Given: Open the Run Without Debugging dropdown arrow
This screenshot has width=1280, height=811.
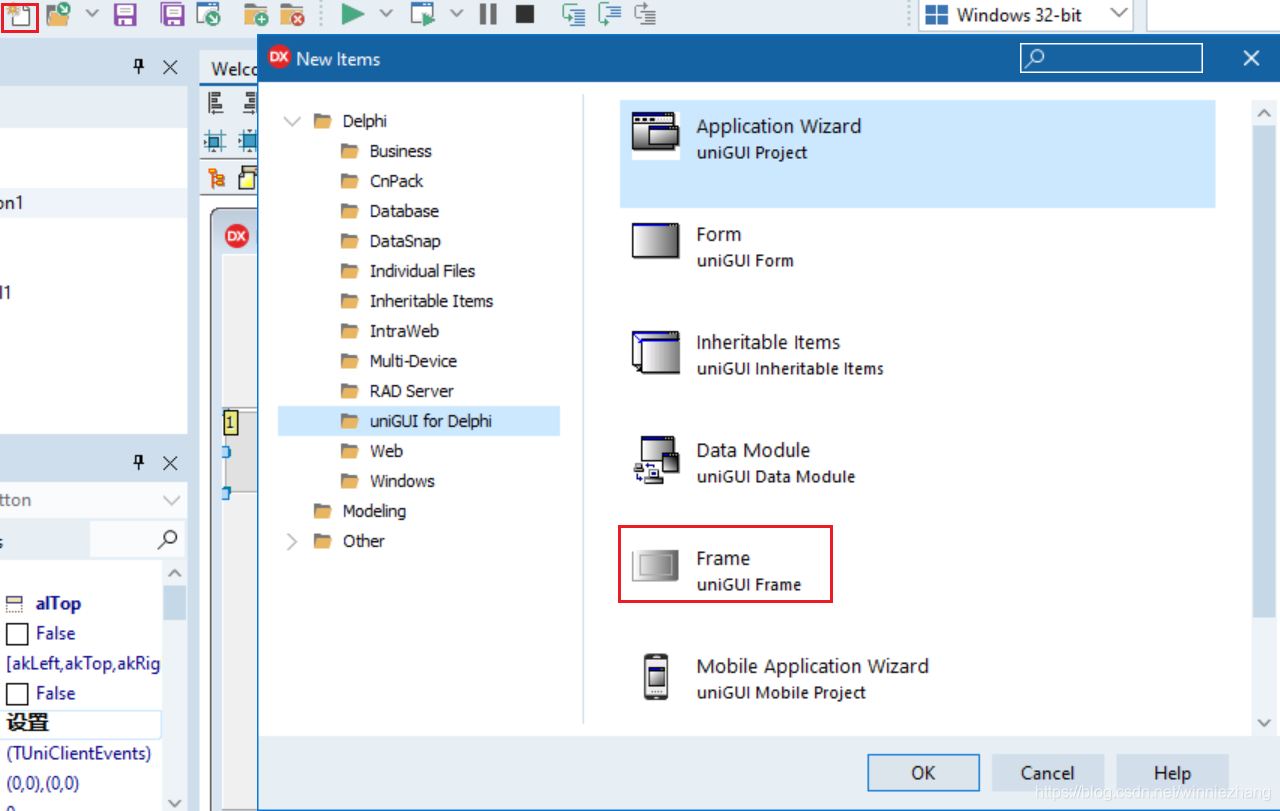Looking at the screenshot, I should click(x=457, y=14).
